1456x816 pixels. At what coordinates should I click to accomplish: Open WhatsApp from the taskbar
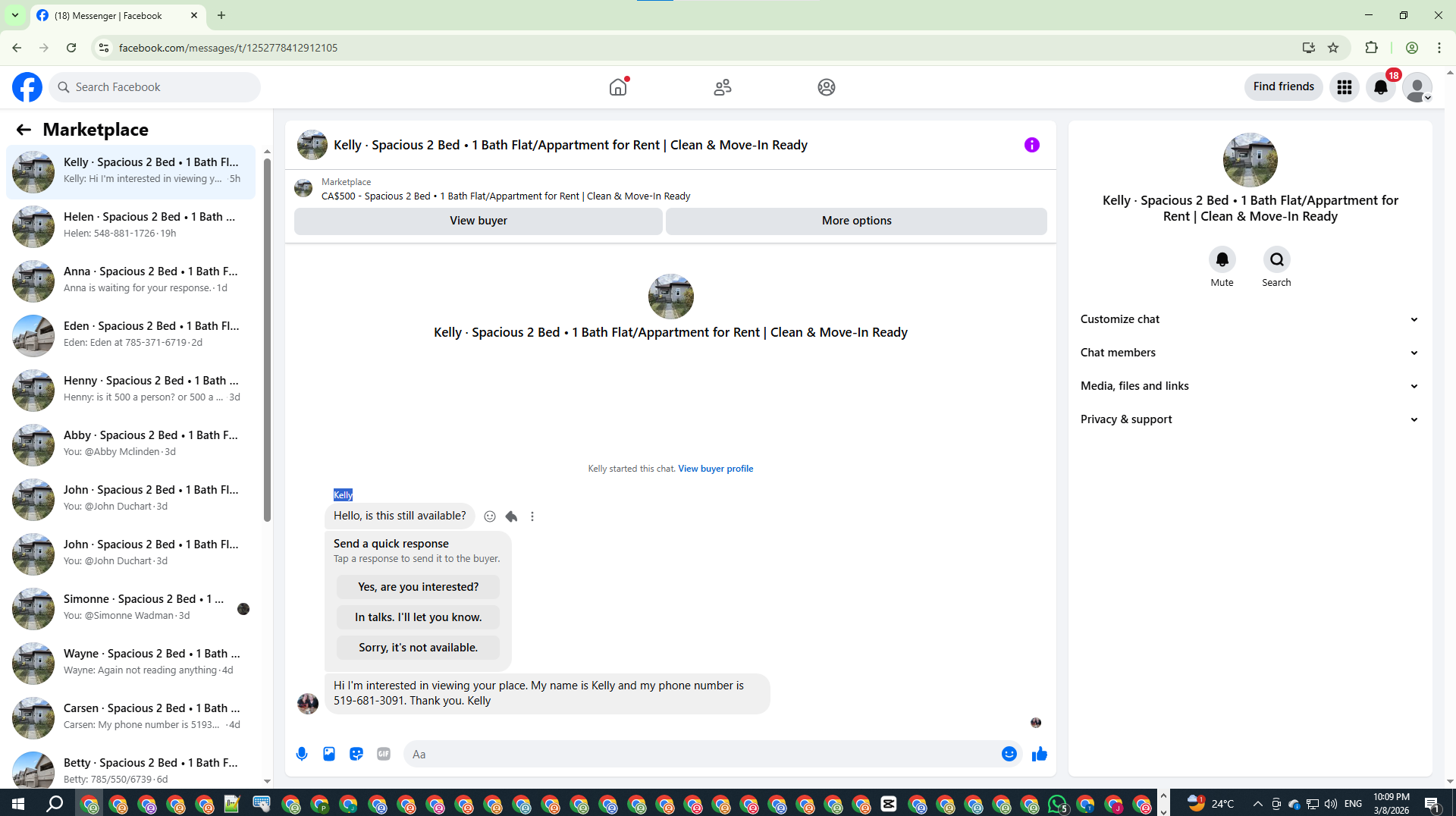point(1057,804)
